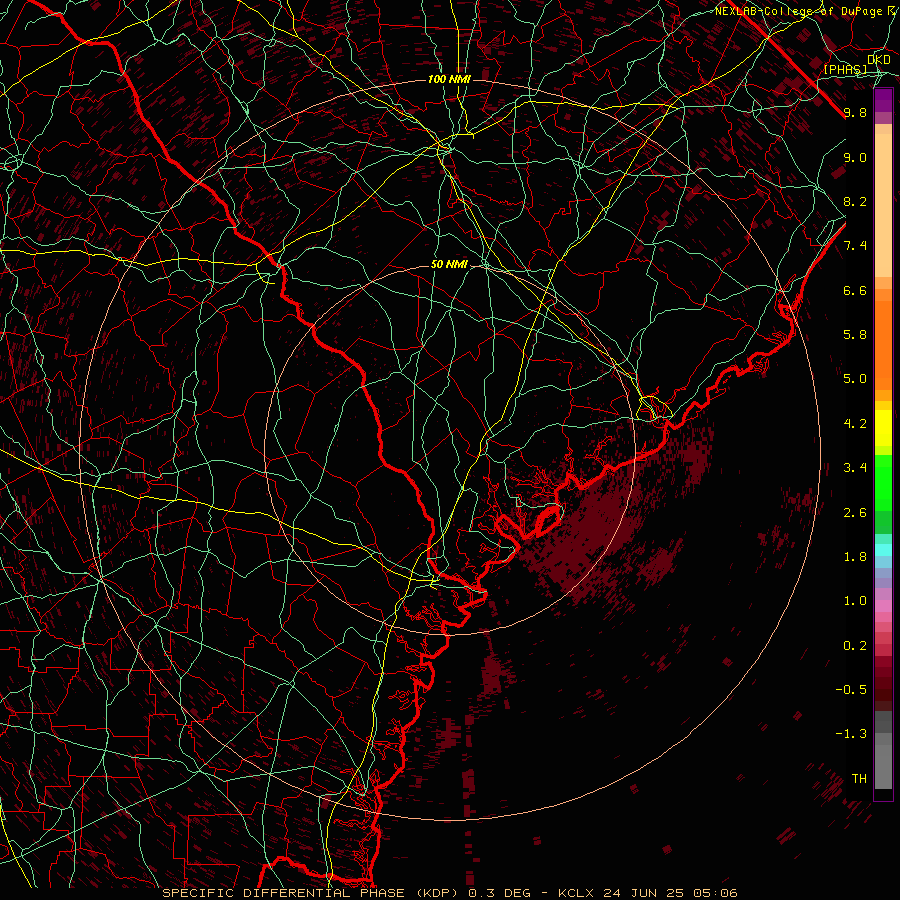Click the DKD label above the color bar
This screenshot has height=900, width=900.
click(879, 59)
